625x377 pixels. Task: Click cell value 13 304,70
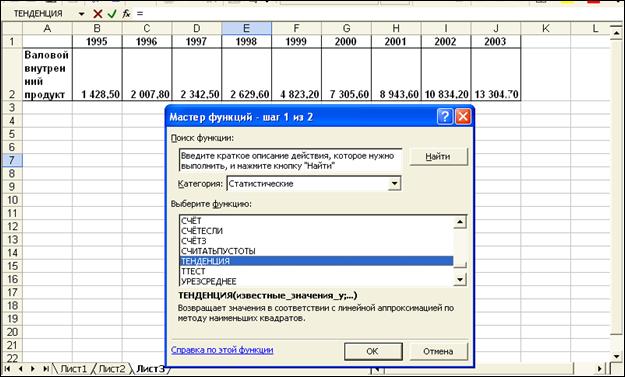coord(496,75)
